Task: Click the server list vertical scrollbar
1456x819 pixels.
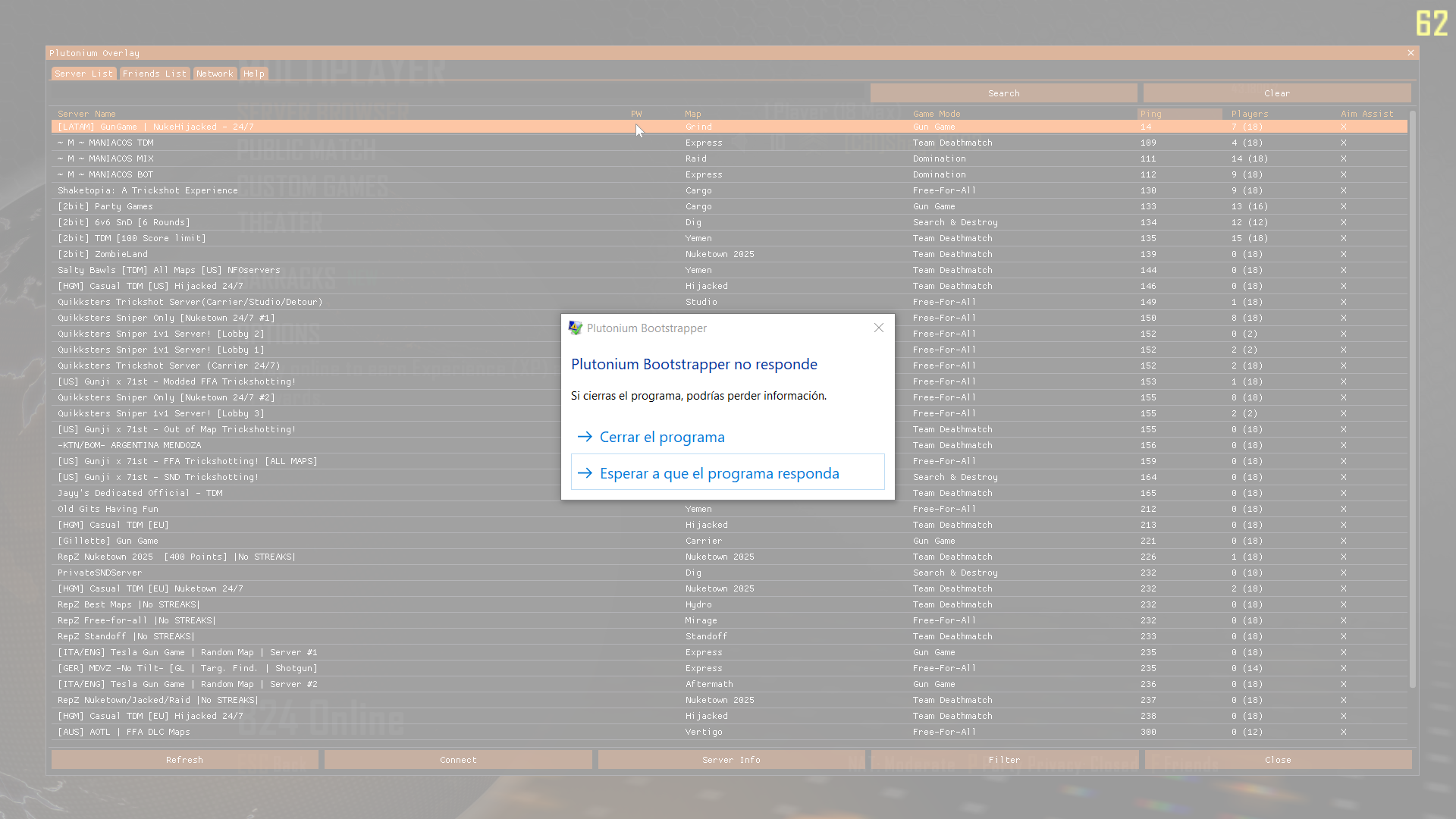Action: [x=1412, y=399]
